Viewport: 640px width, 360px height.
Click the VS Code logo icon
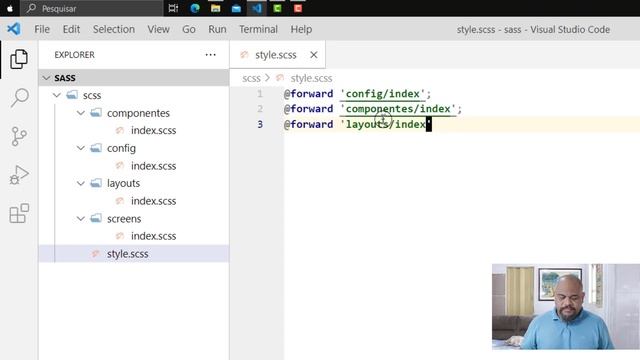click(13, 29)
